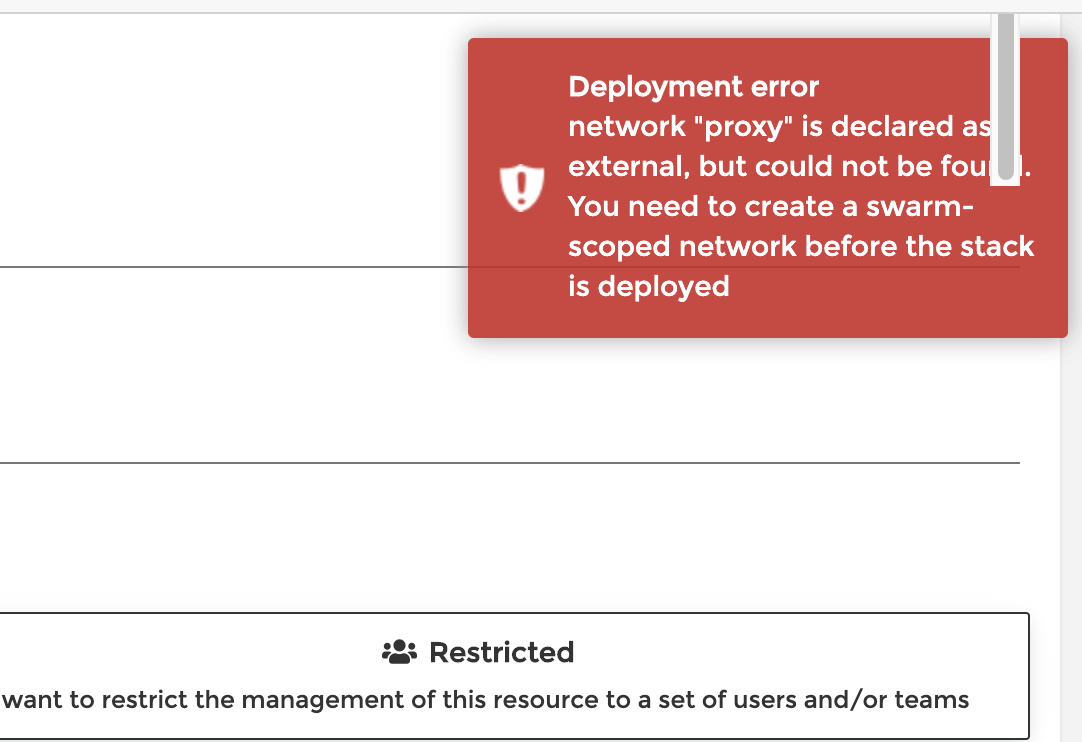Click the Deployment error title
Screen dimensions: 1082x742
(x=694, y=87)
